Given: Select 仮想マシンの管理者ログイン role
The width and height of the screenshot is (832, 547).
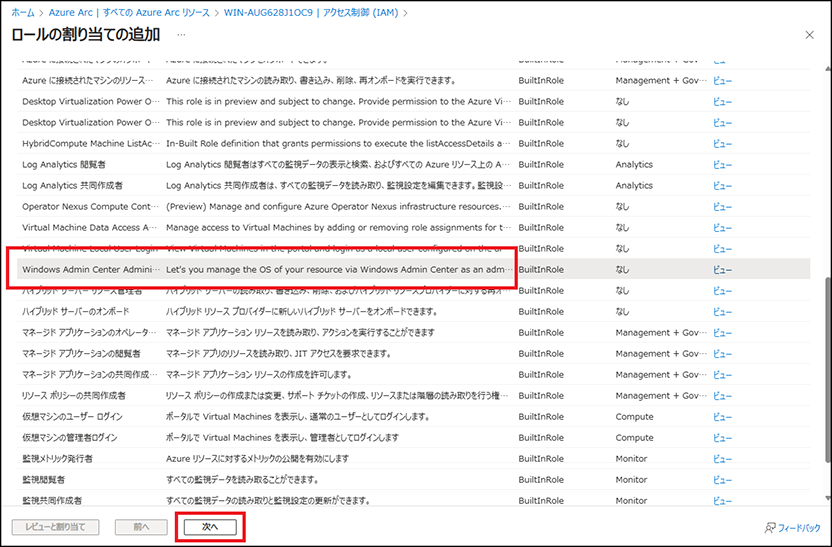Looking at the screenshot, I should coord(413,438).
